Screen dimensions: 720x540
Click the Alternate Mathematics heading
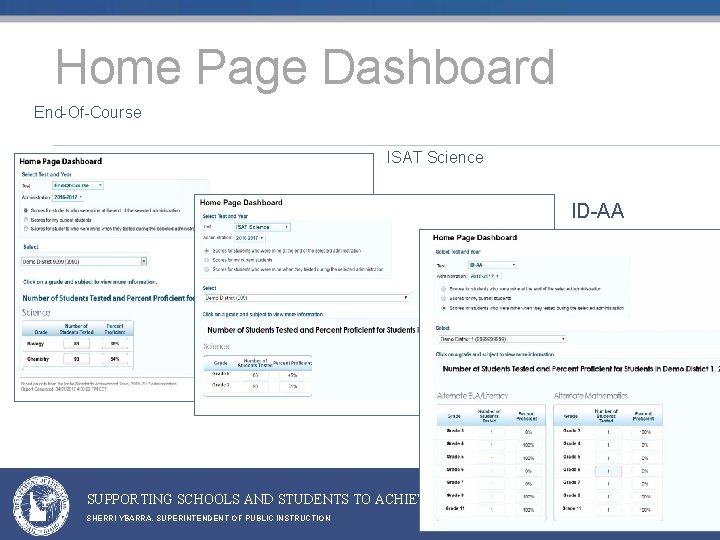pyautogui.click(x=591, y=395)
